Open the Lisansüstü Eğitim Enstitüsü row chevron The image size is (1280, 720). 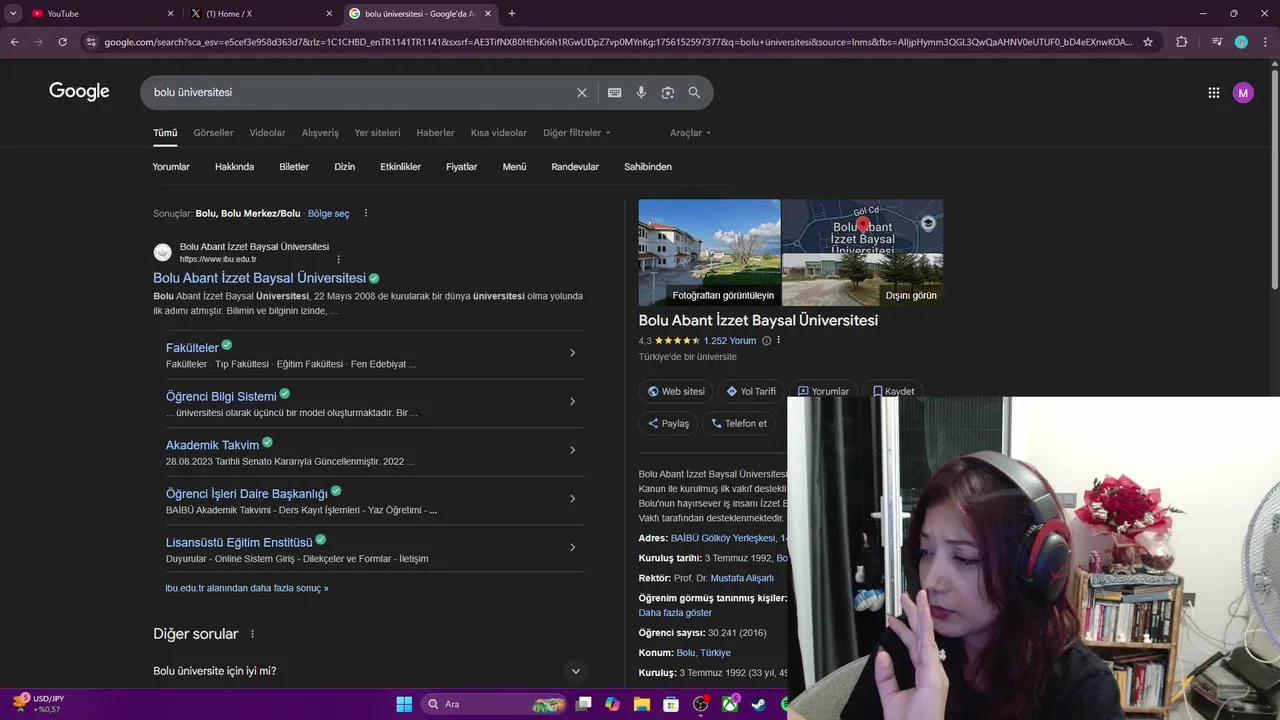(x=572, y=547)
